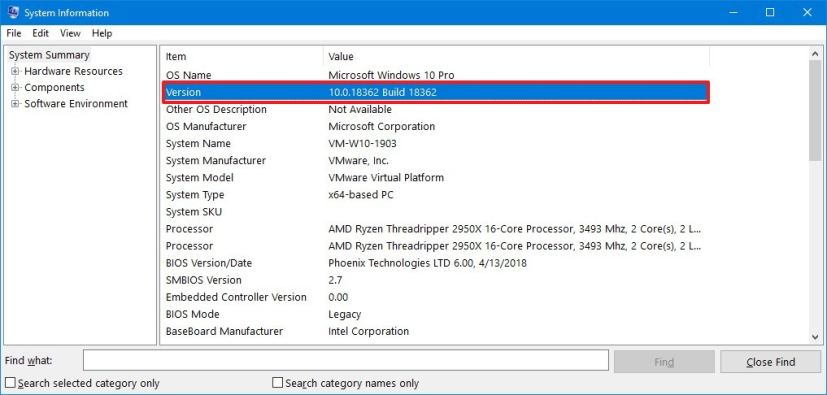This screenshot has height=395, width=827.
Task: Select the SMBIOS Version row
Action: point(435,280)
